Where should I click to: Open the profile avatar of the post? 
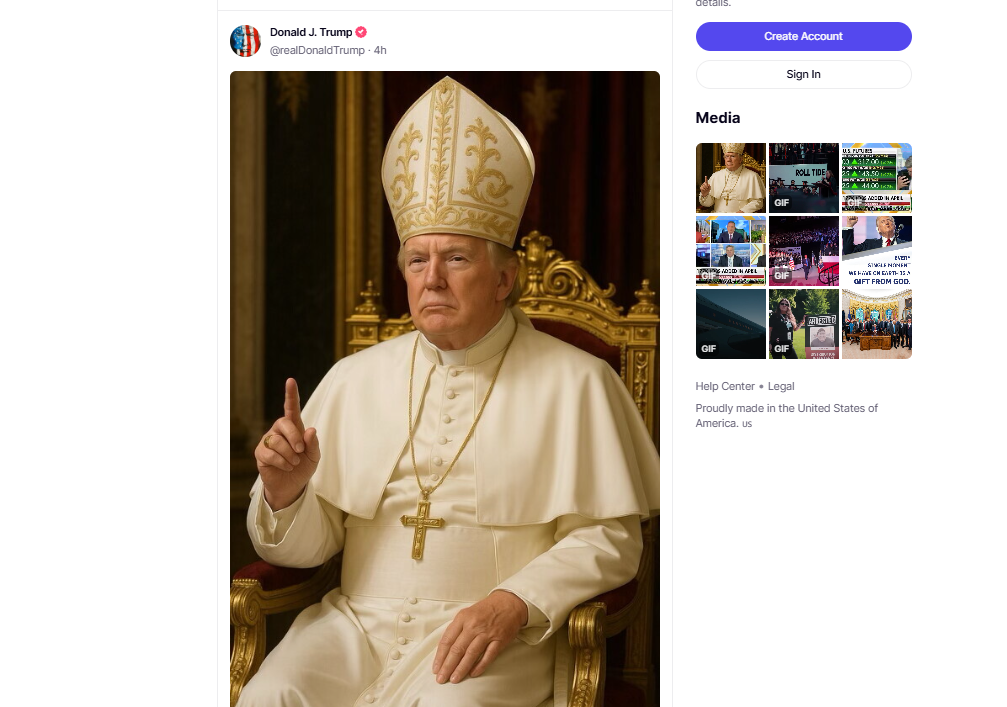(245, 41)
